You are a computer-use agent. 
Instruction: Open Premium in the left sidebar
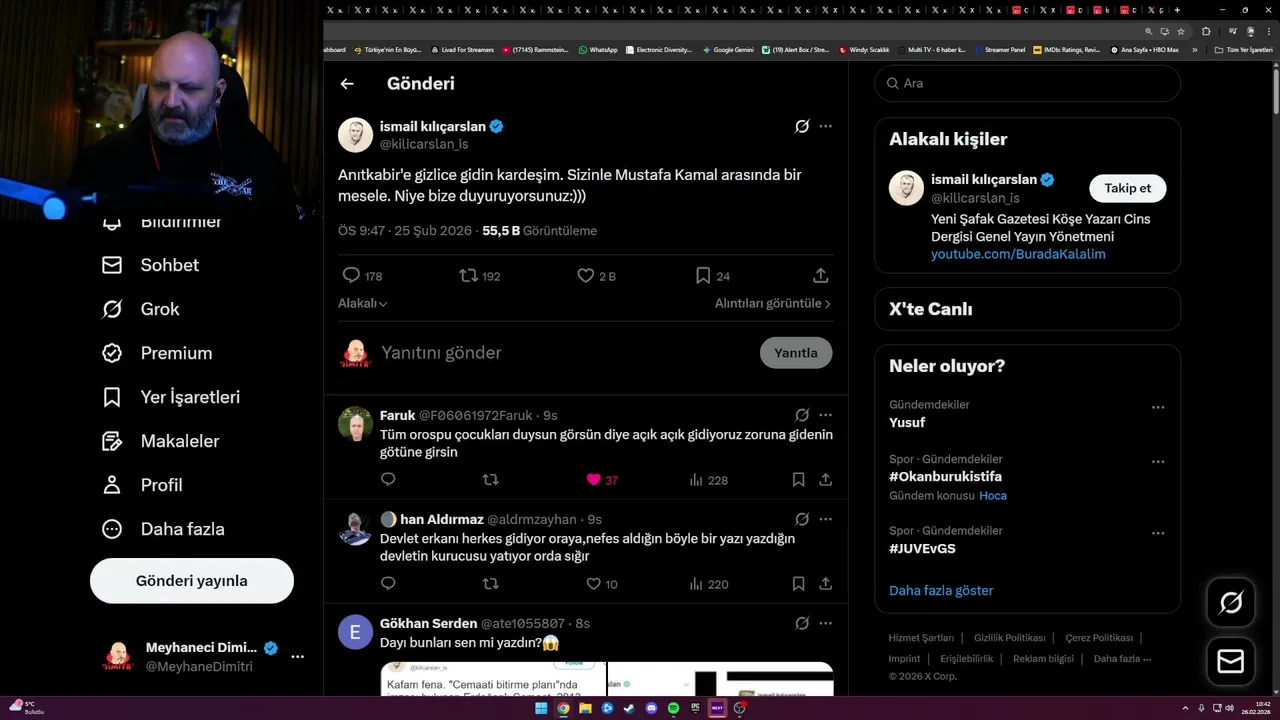157,353
